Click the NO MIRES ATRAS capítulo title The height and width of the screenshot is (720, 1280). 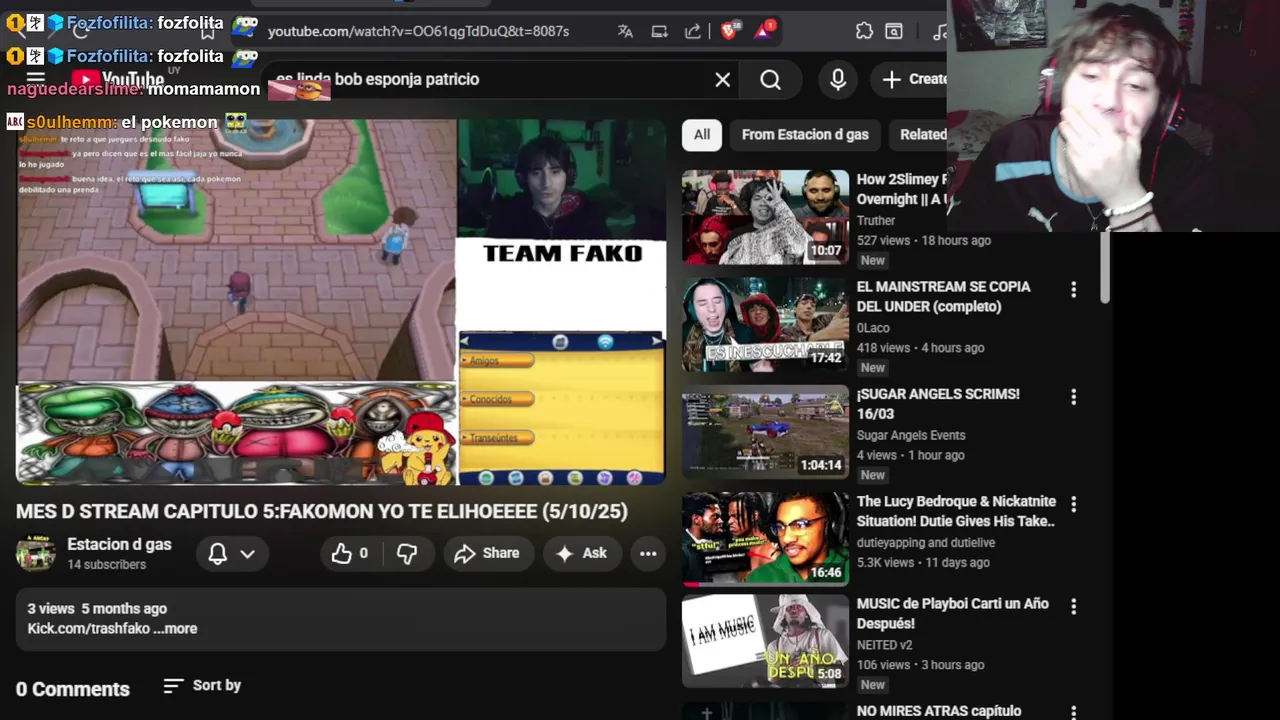[x=939, y=711]
